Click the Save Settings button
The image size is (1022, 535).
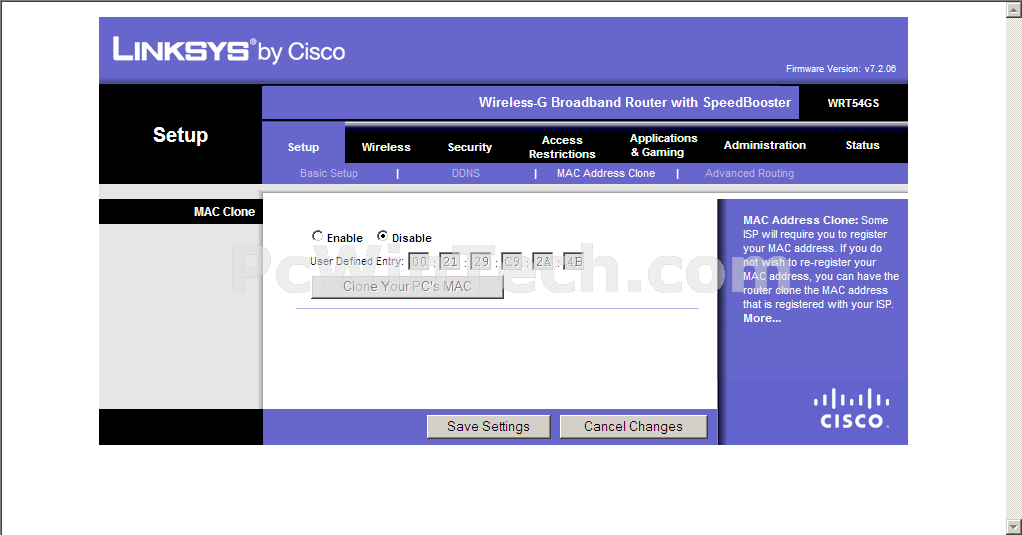tap(488, 427)
